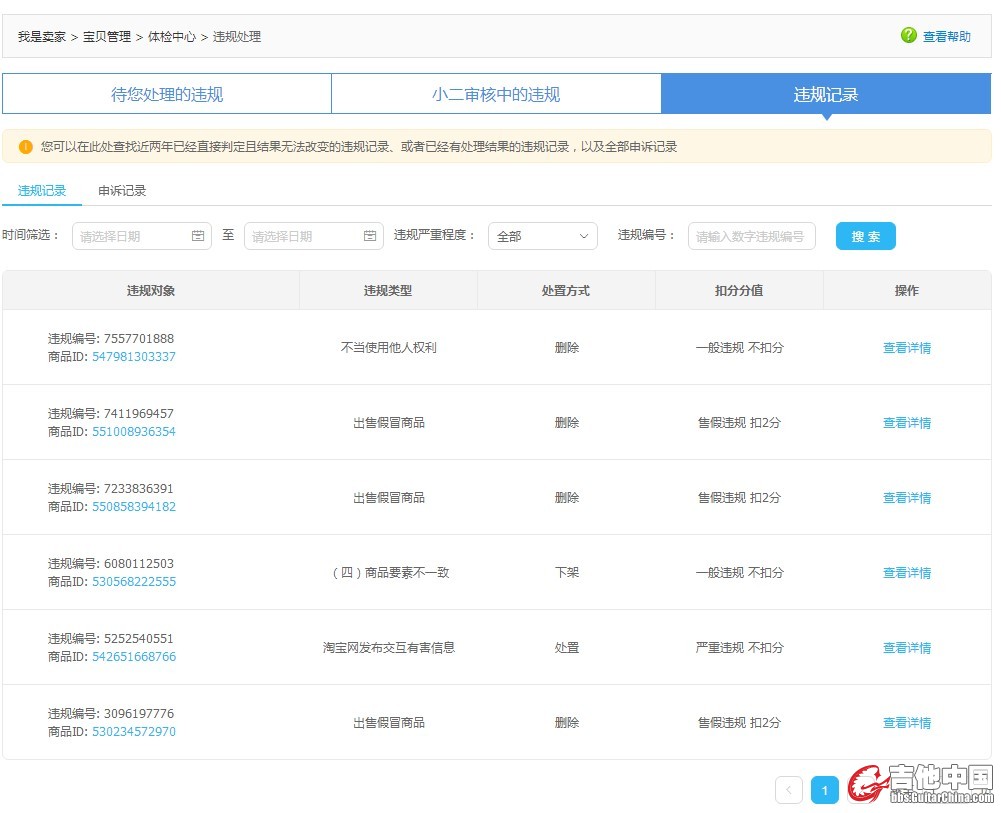Open product ID 542651668766 link

click(133, 657)
